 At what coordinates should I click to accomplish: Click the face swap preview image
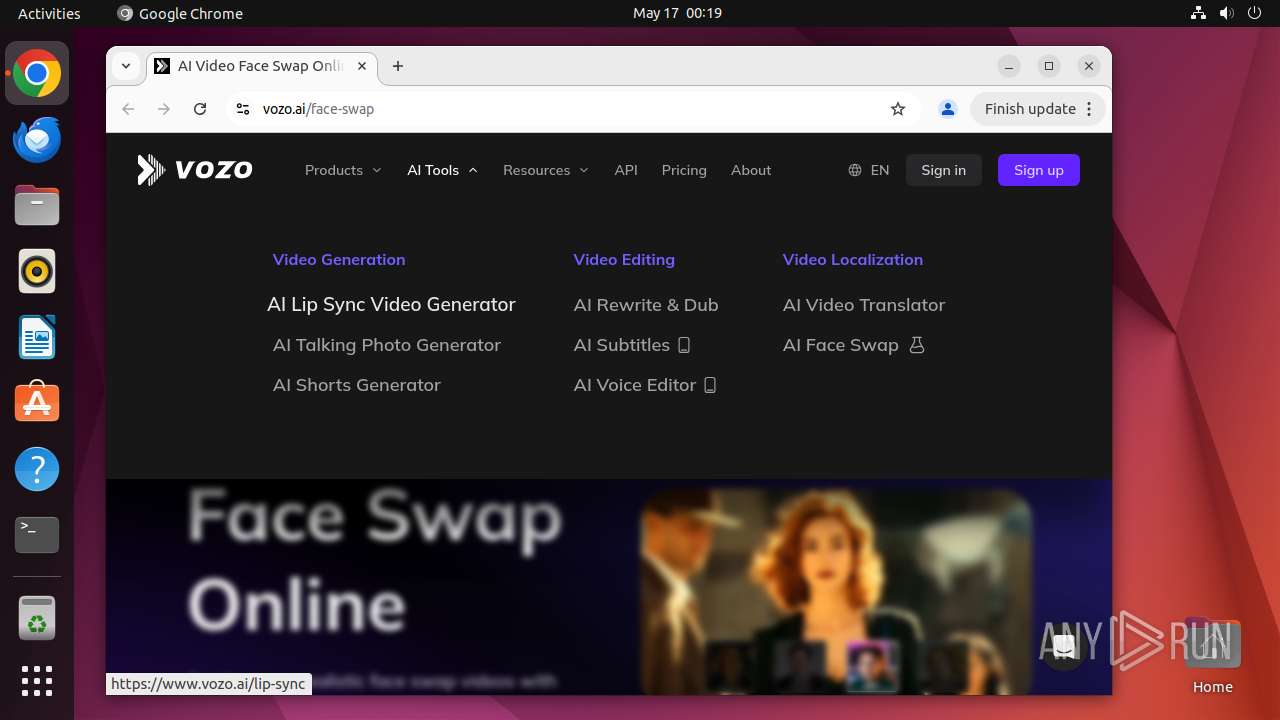click(835, 590)
